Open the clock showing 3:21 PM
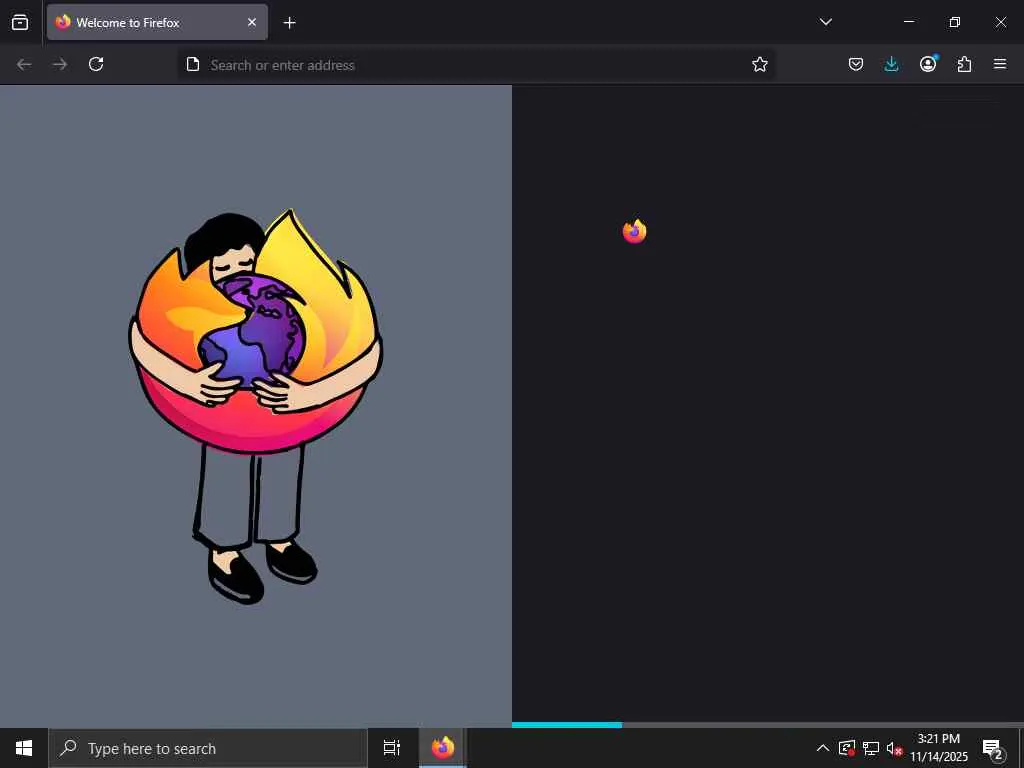 (938, 748)
